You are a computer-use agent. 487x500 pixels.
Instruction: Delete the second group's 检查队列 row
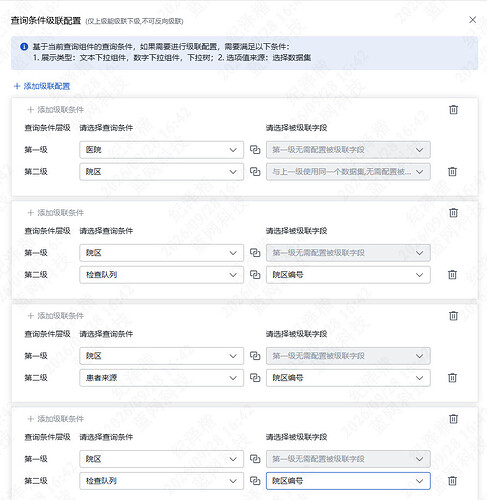[452, 275]
